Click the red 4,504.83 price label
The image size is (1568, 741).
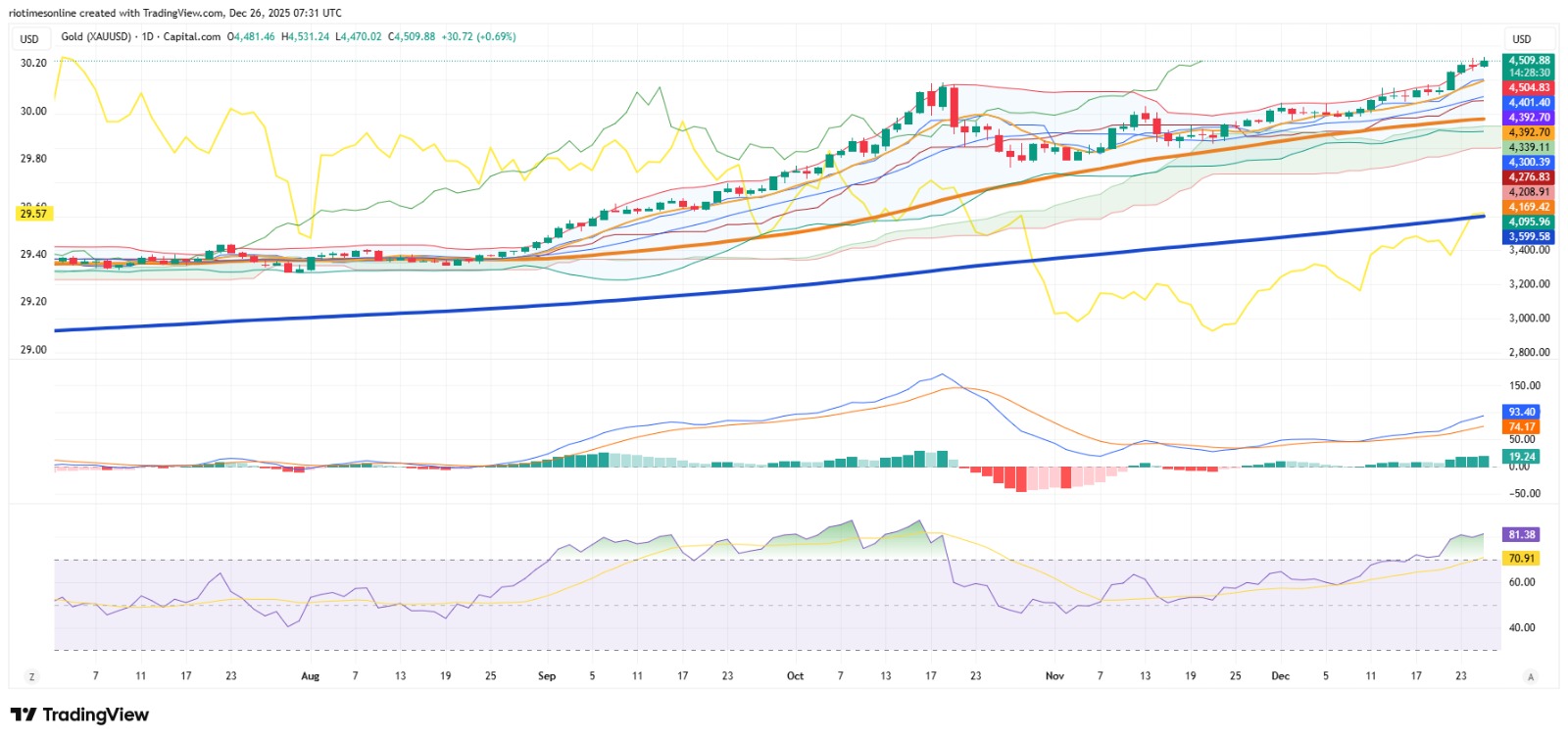1529,88
